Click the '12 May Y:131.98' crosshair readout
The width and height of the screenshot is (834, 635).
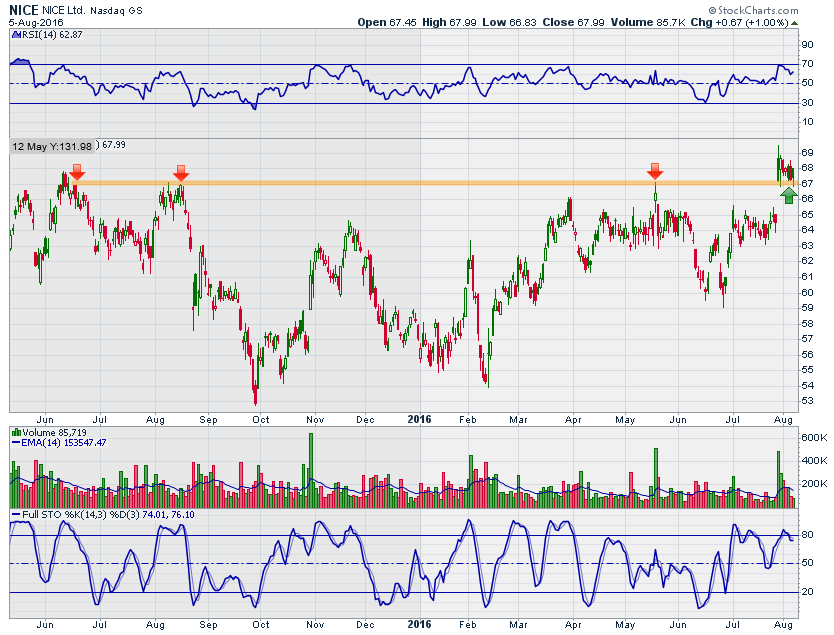tap(52, 146)
